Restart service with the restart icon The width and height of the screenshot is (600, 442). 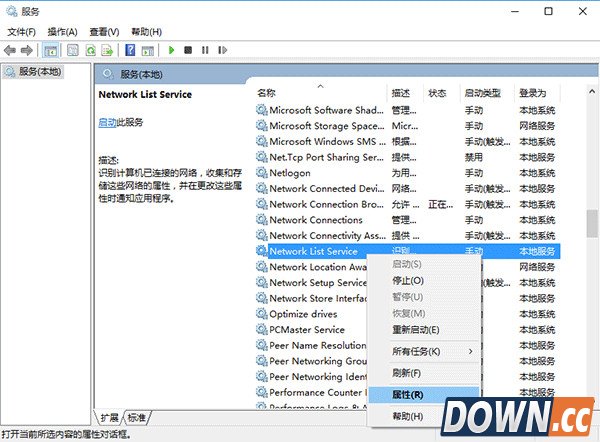coord(222,50)
